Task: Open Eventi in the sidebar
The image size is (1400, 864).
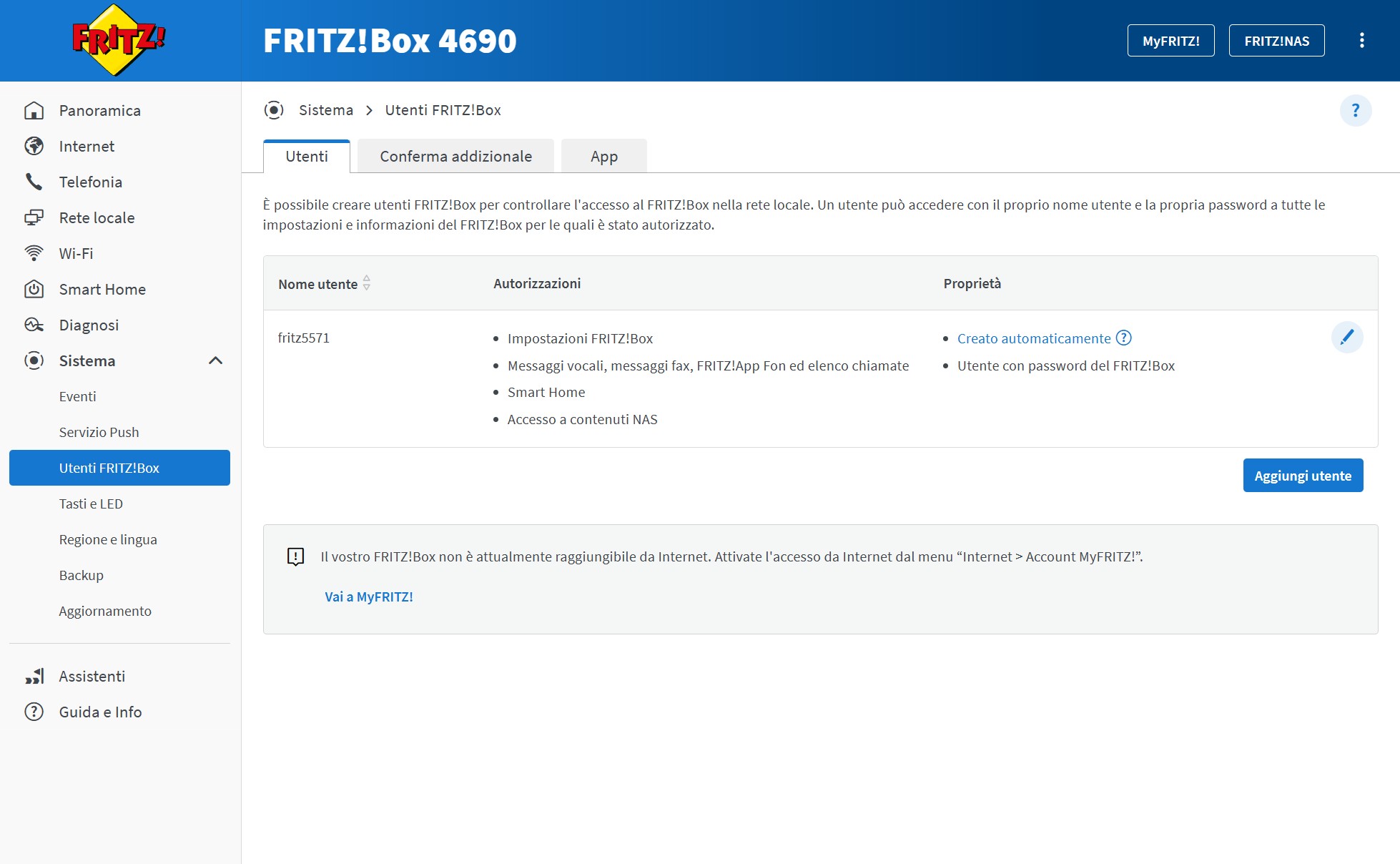Action: click(x=77, y=396)
